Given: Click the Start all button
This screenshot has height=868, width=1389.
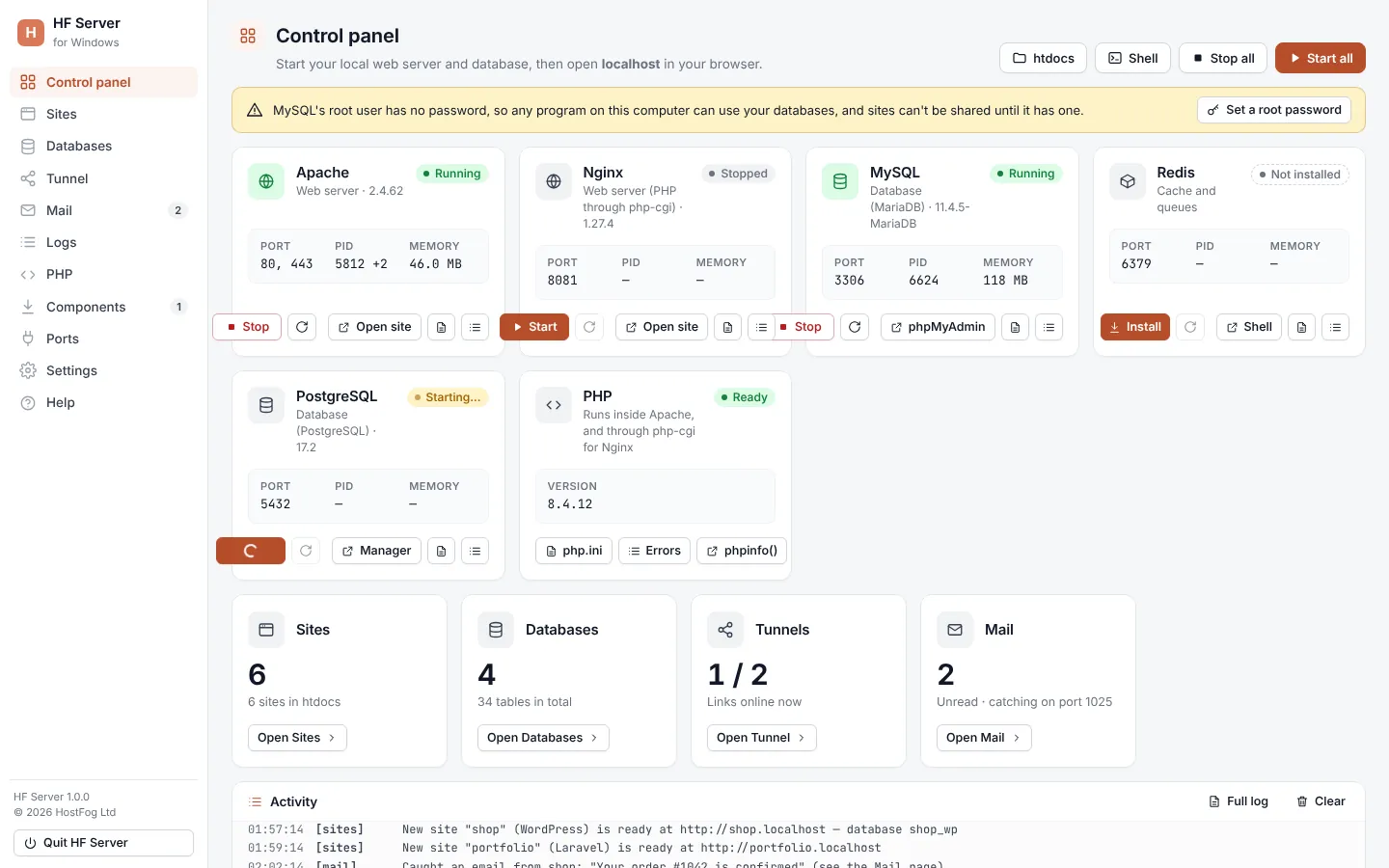Looking at the screenshot, I should click(x=1321, y=58).
